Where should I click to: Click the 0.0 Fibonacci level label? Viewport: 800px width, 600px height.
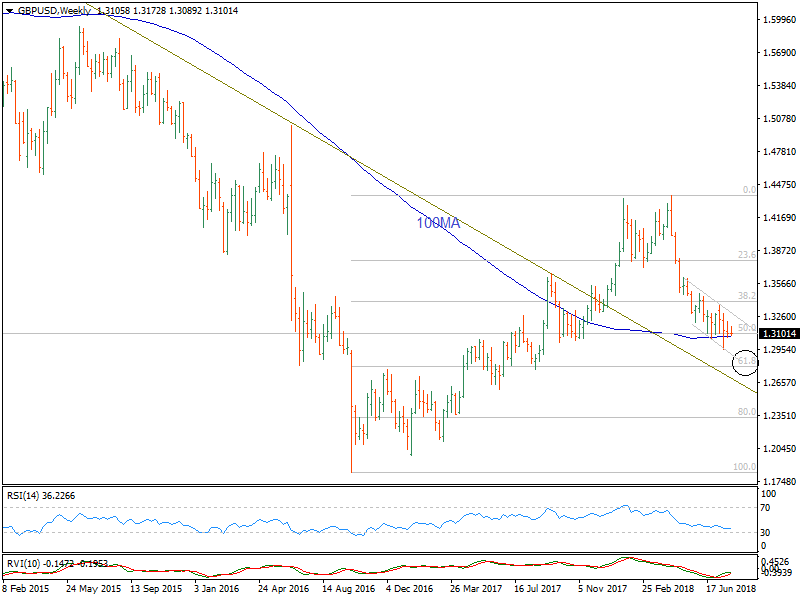749,190
